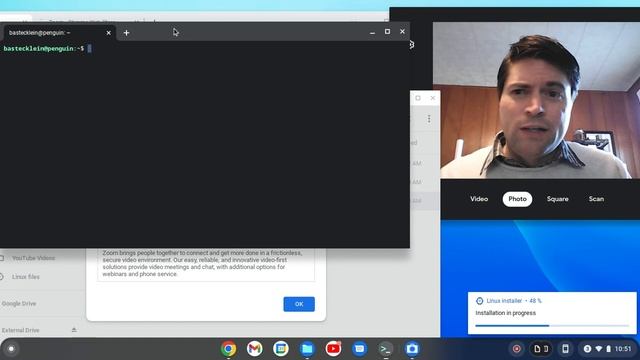Maximize the Files window behind terminal
The height and width of the screenshot is (360, 640).
coord(418,98)
